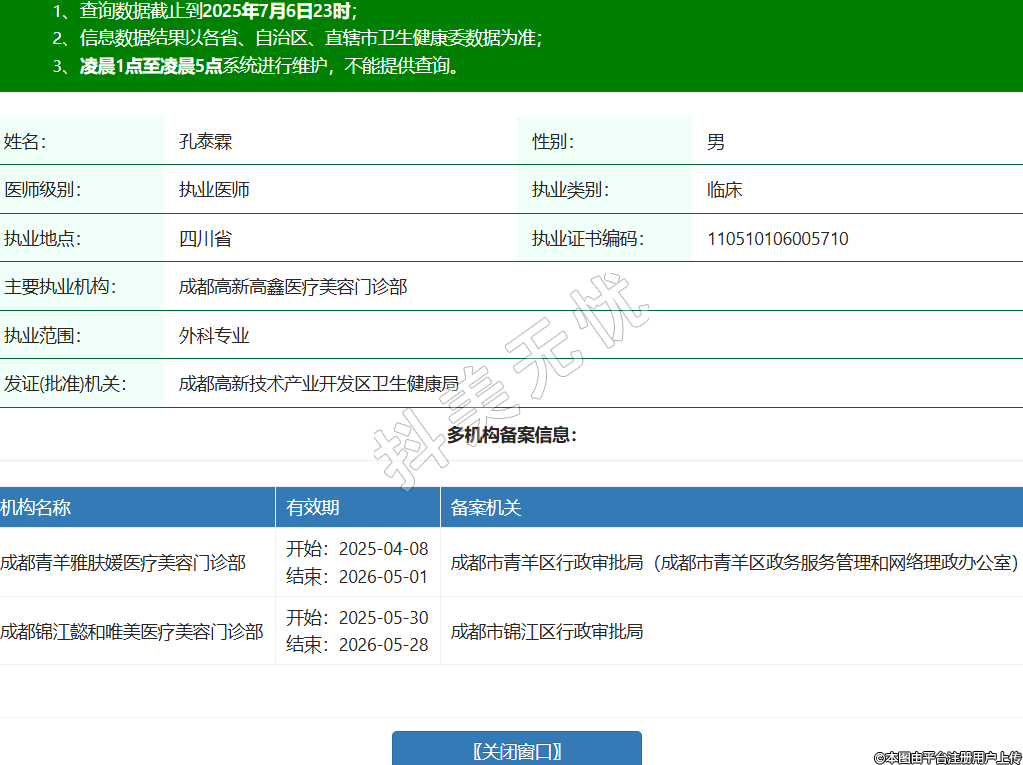Select the 成都市锦江区行政审批局 cell
This screenshot has width=1023, height=765.
546,631
